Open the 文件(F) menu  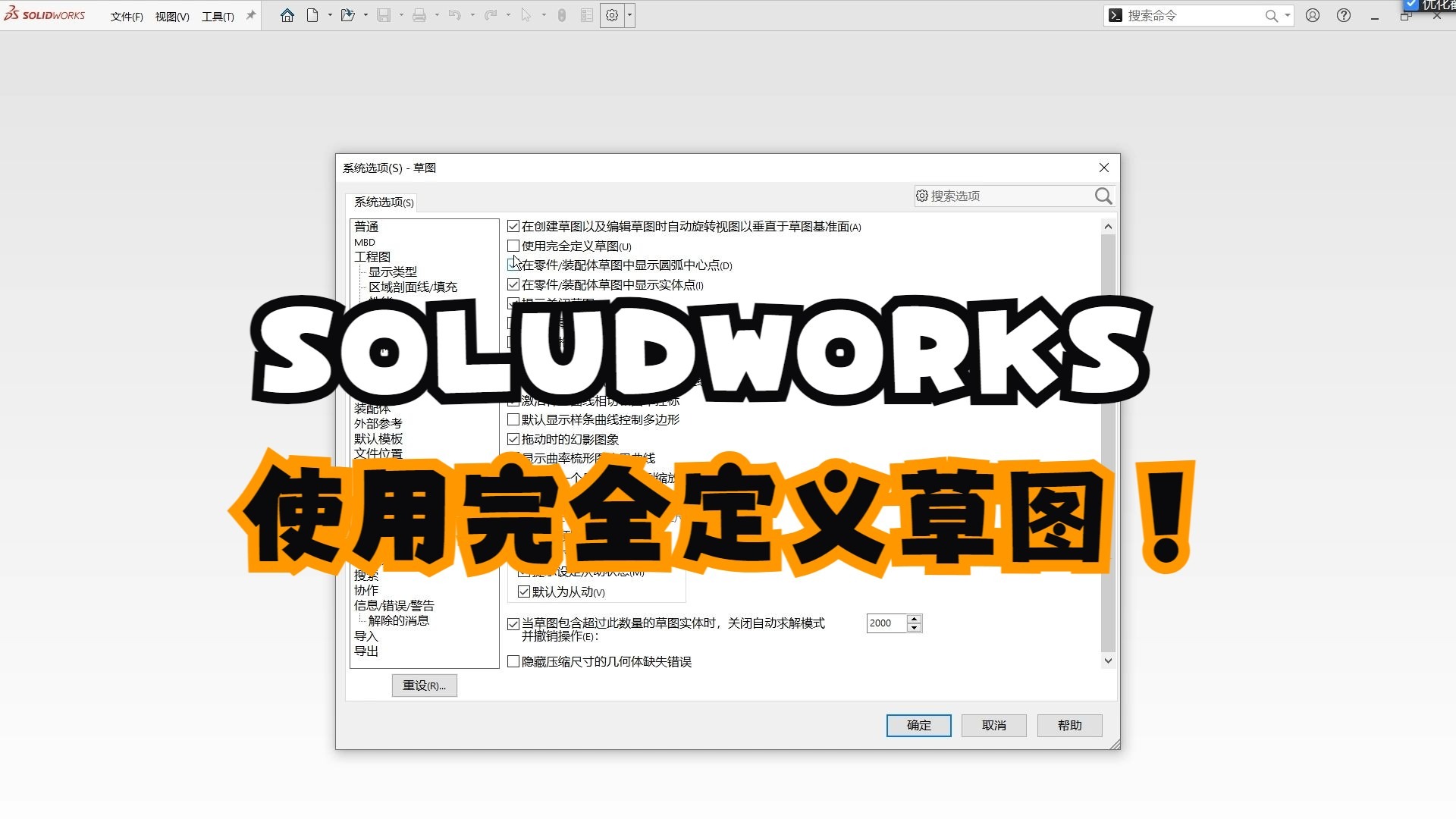(x=125, y=15)
